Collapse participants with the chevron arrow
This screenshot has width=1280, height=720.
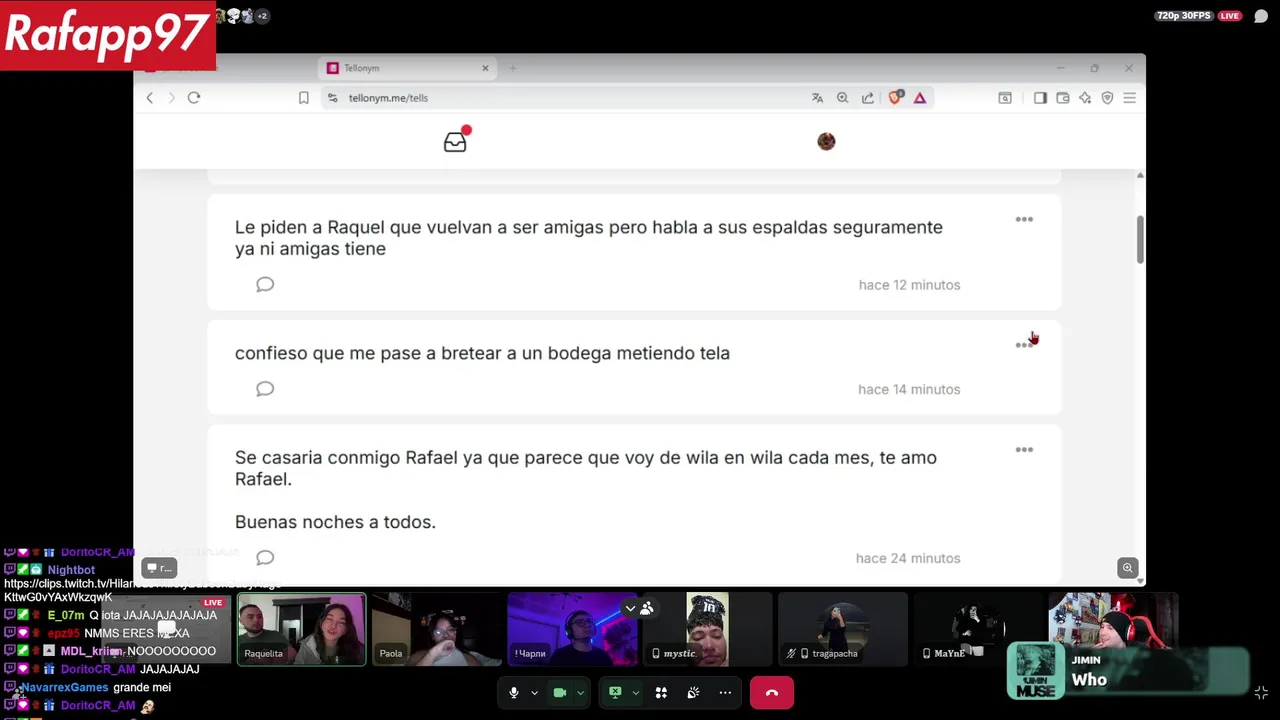(630, 608)
